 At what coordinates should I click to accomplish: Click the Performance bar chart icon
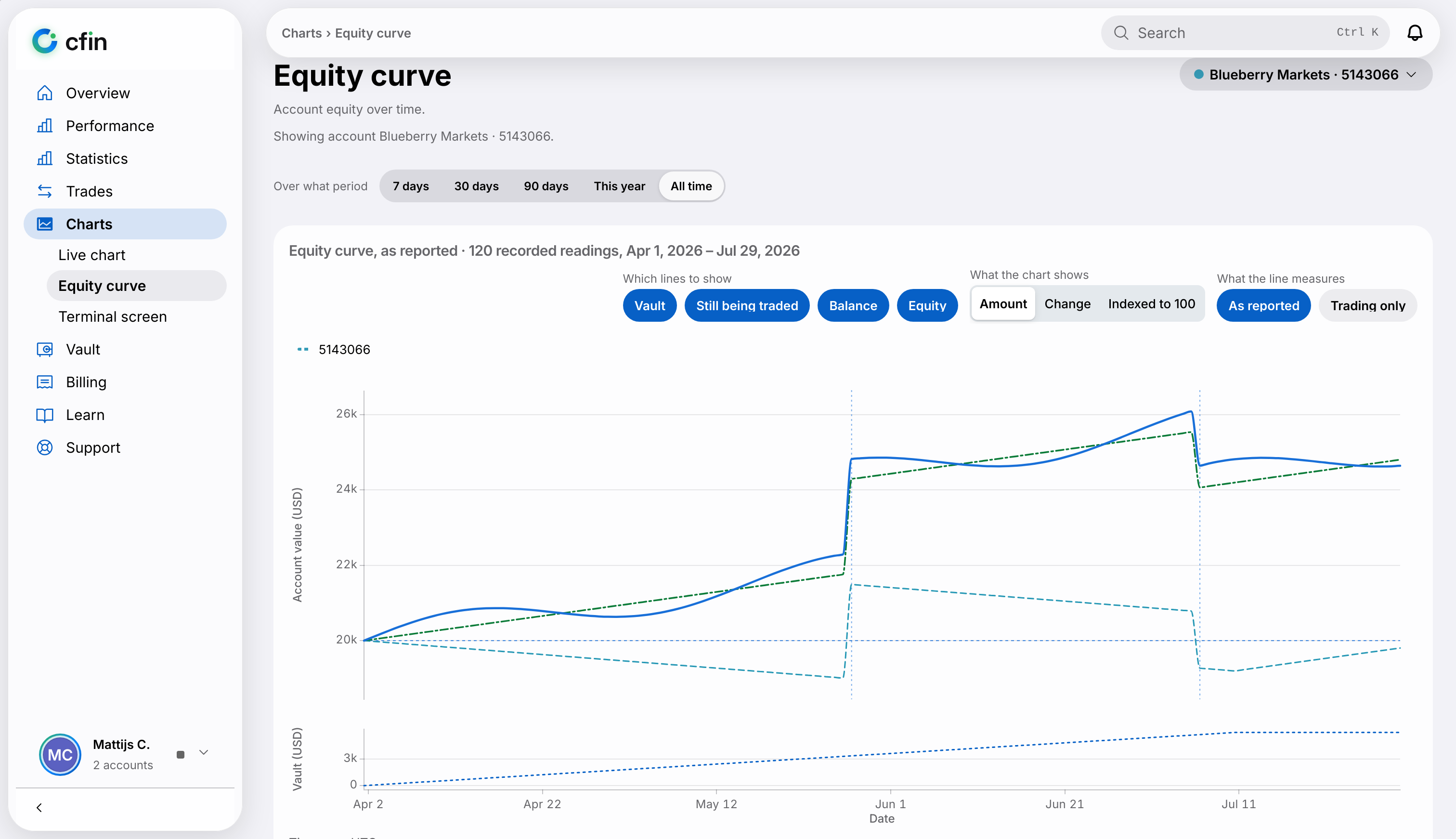coord(44,126)
